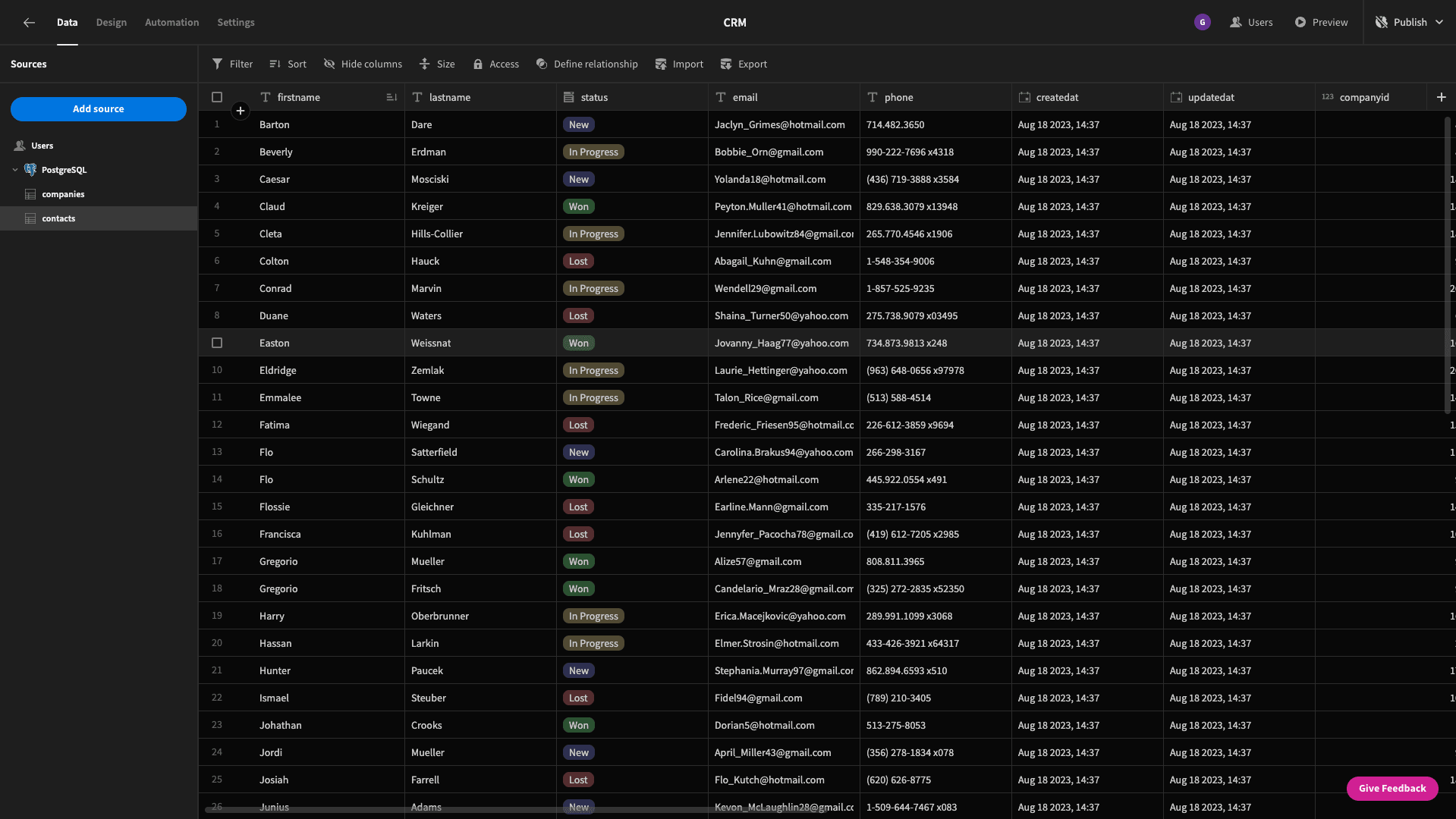Click the sort indicator in firstname header

pos(392,97)
